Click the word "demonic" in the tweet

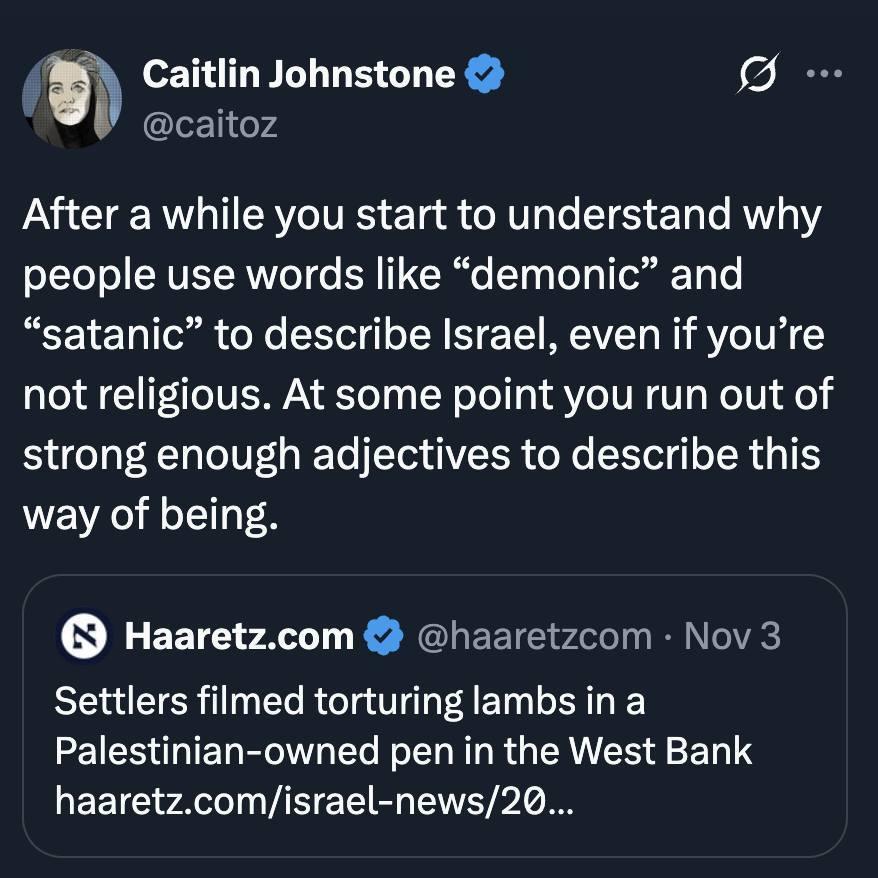tap(553, 275)
